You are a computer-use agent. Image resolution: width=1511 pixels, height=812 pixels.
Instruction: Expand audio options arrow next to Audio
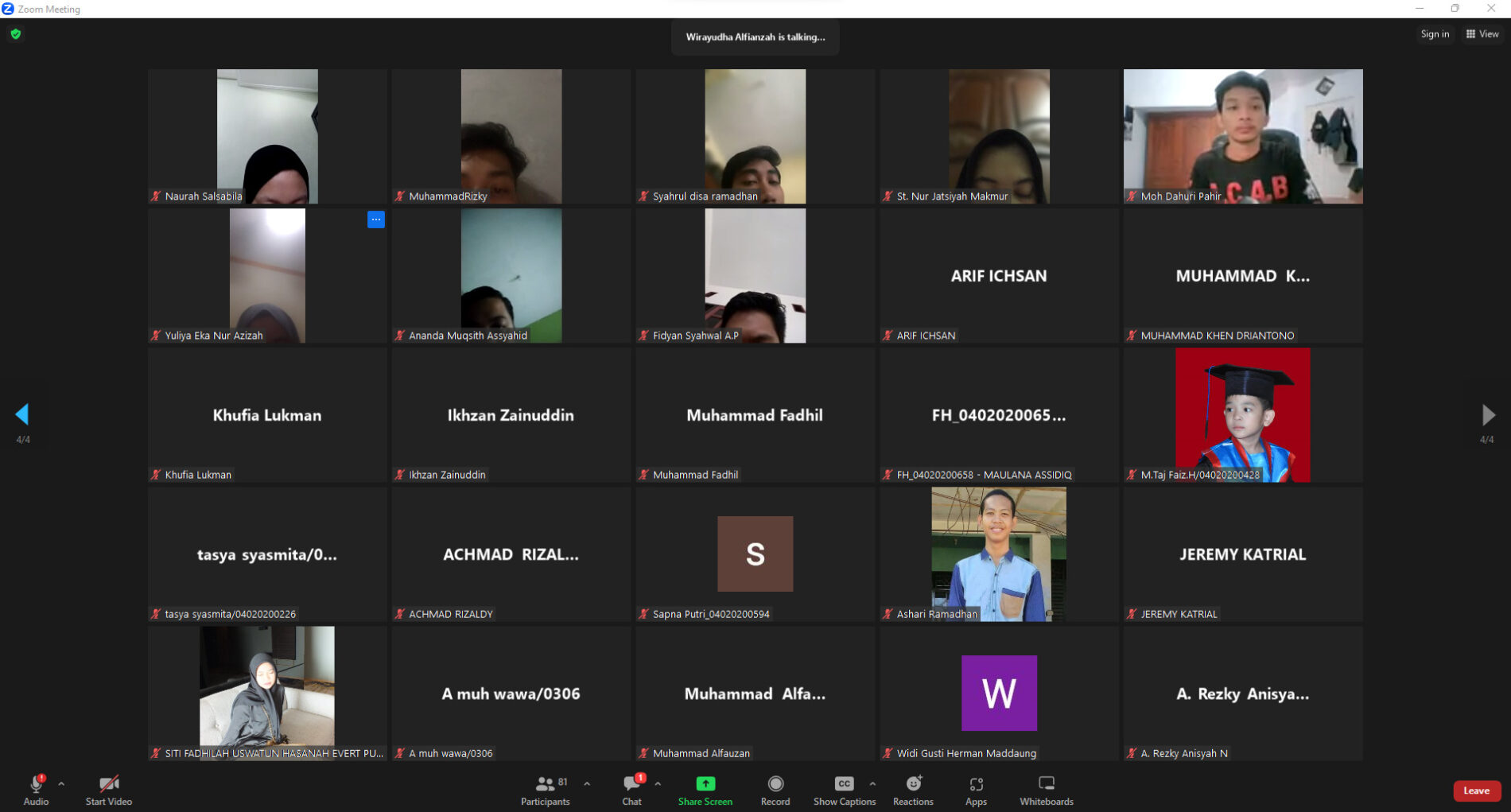61,783
